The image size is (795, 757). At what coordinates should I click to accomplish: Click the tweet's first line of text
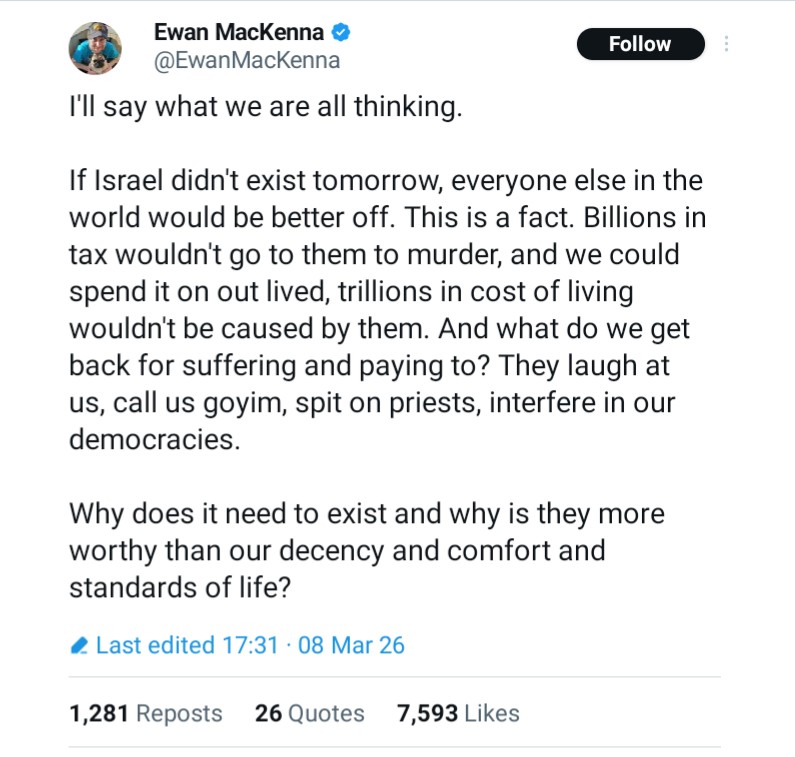tap(265, 107)
